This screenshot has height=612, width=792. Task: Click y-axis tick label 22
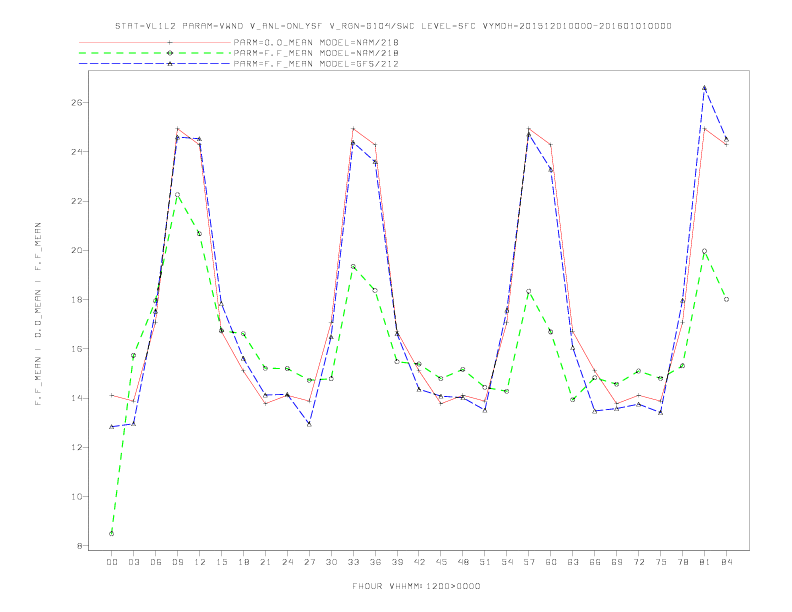click(78, 201)
